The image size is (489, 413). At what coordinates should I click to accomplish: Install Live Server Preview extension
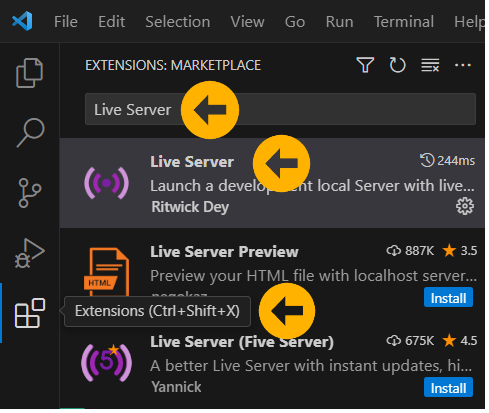tap(448, 298)
